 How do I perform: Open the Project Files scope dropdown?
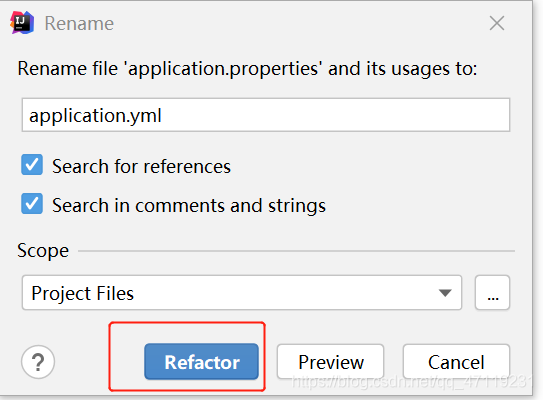(x=242, y=293)
